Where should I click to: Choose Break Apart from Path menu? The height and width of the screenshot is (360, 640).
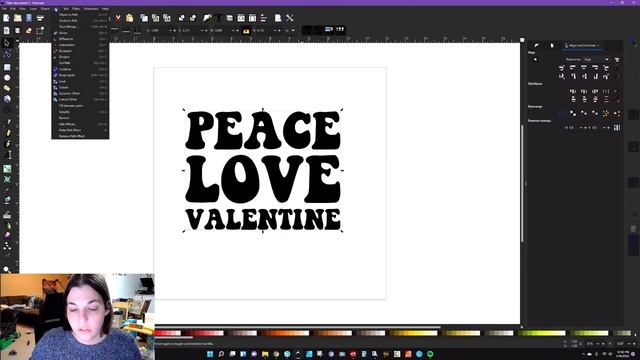(80, 75)
